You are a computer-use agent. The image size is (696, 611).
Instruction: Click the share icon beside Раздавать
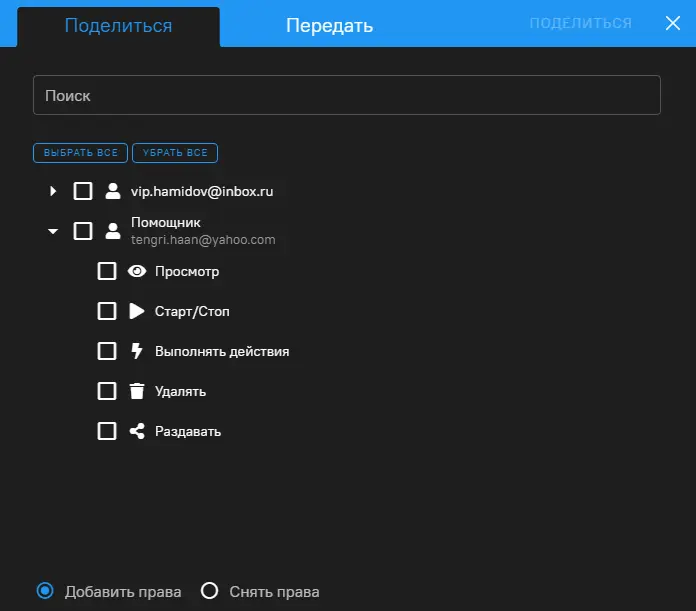tap(137, 431)
